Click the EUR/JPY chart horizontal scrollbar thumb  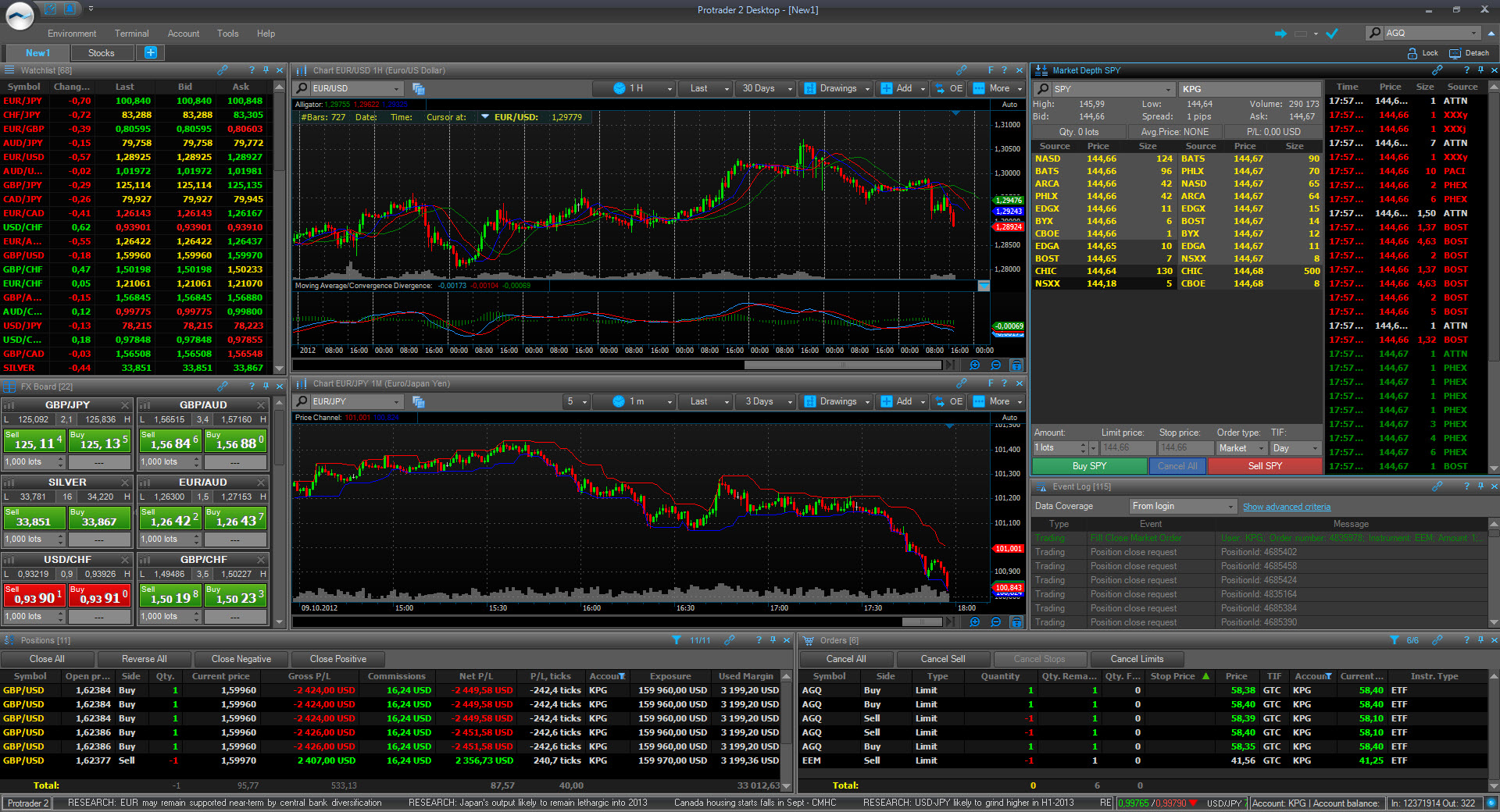point(921,621)
